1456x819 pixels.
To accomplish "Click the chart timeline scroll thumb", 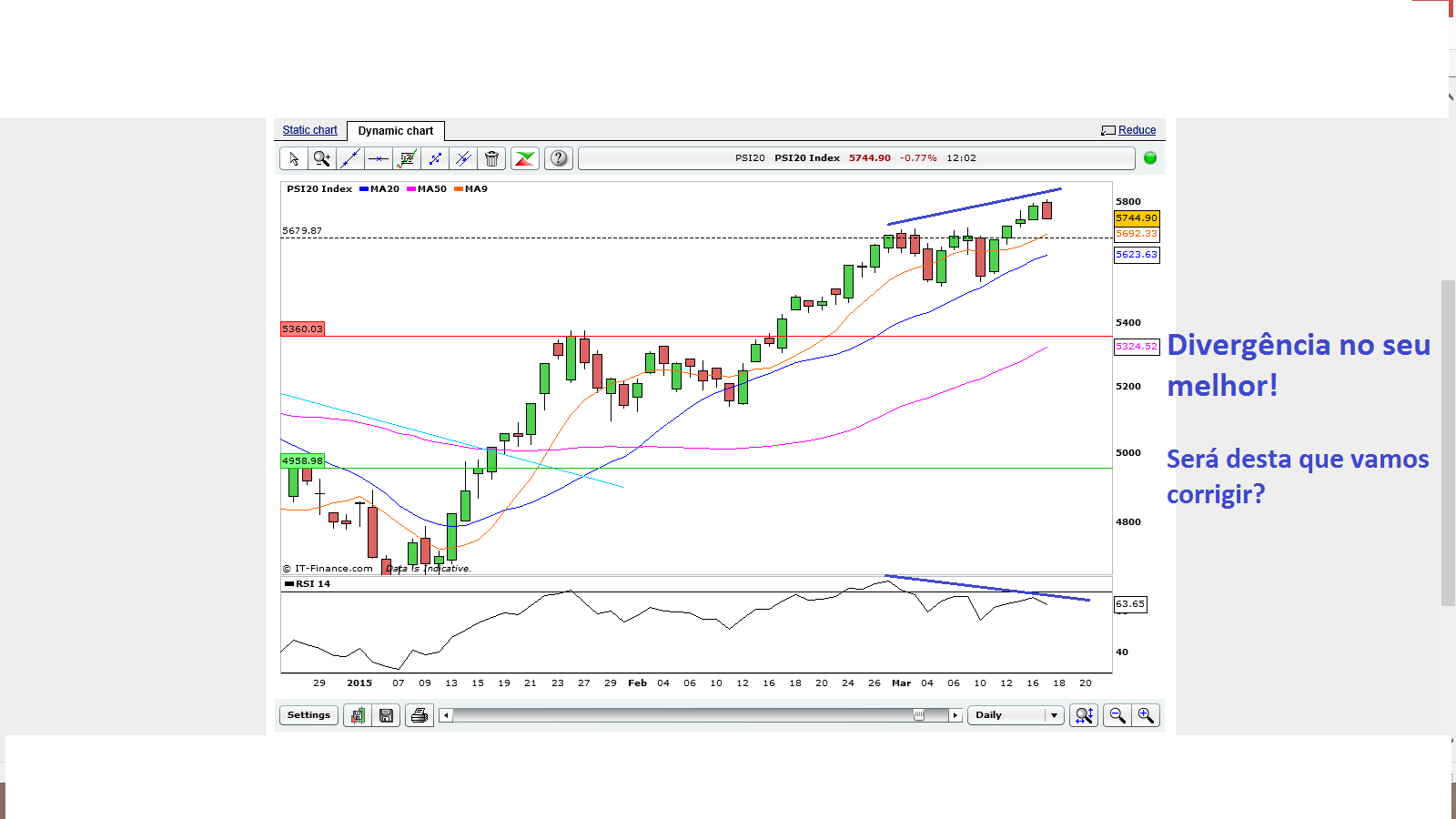I will point(919,715).
